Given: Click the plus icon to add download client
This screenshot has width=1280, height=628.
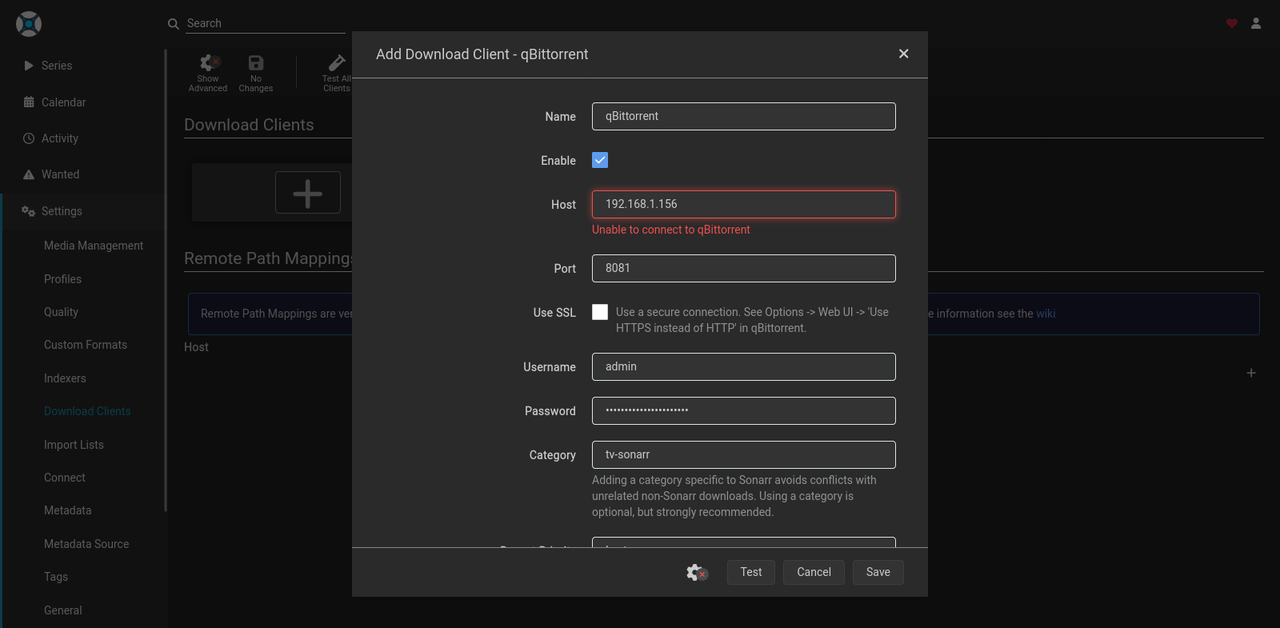Looking at the screenshot, I should [308, 192].
